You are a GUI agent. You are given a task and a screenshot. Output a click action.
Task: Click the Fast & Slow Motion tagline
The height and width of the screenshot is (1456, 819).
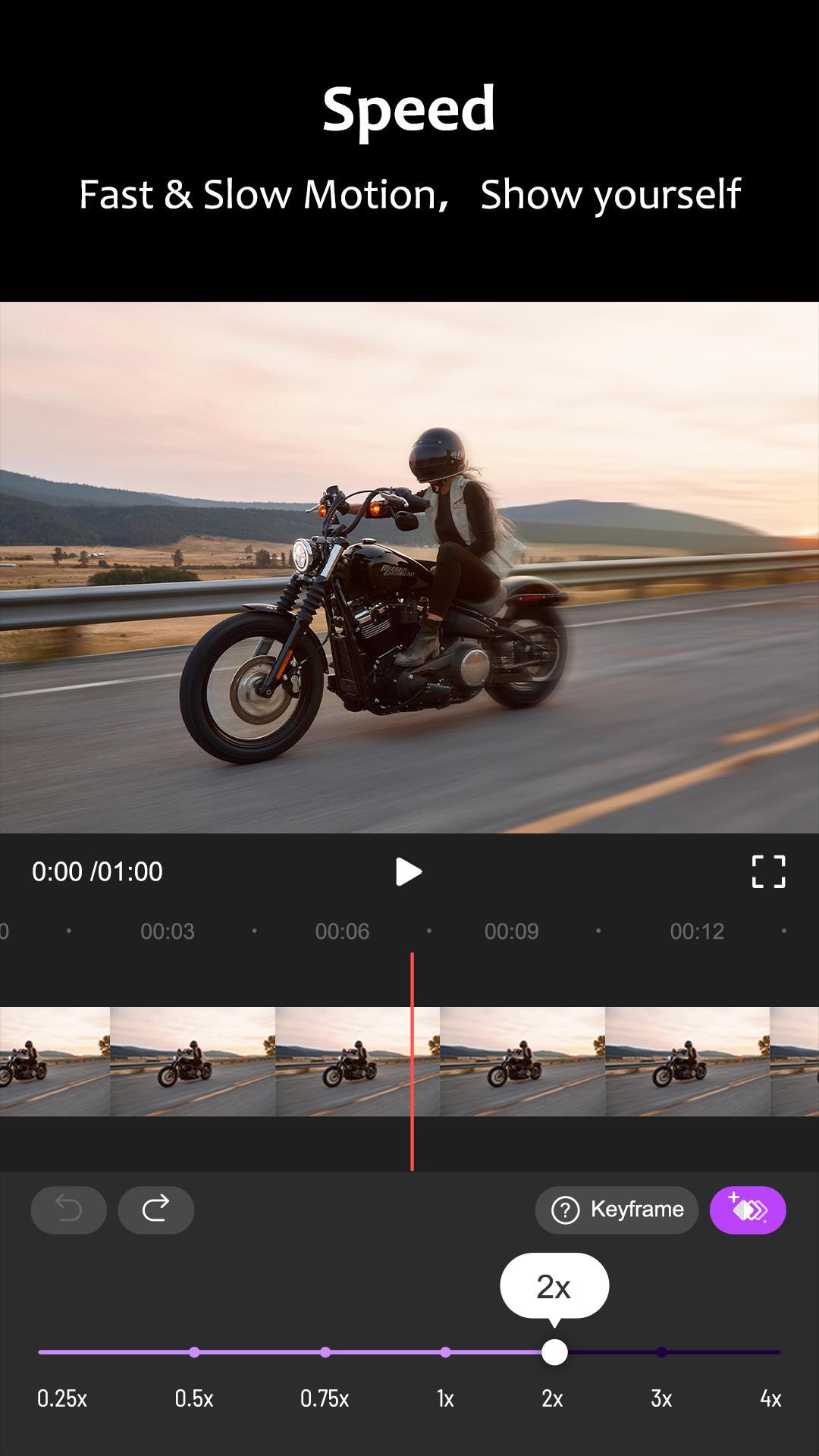pyautogui.click(x=409, y=195)
